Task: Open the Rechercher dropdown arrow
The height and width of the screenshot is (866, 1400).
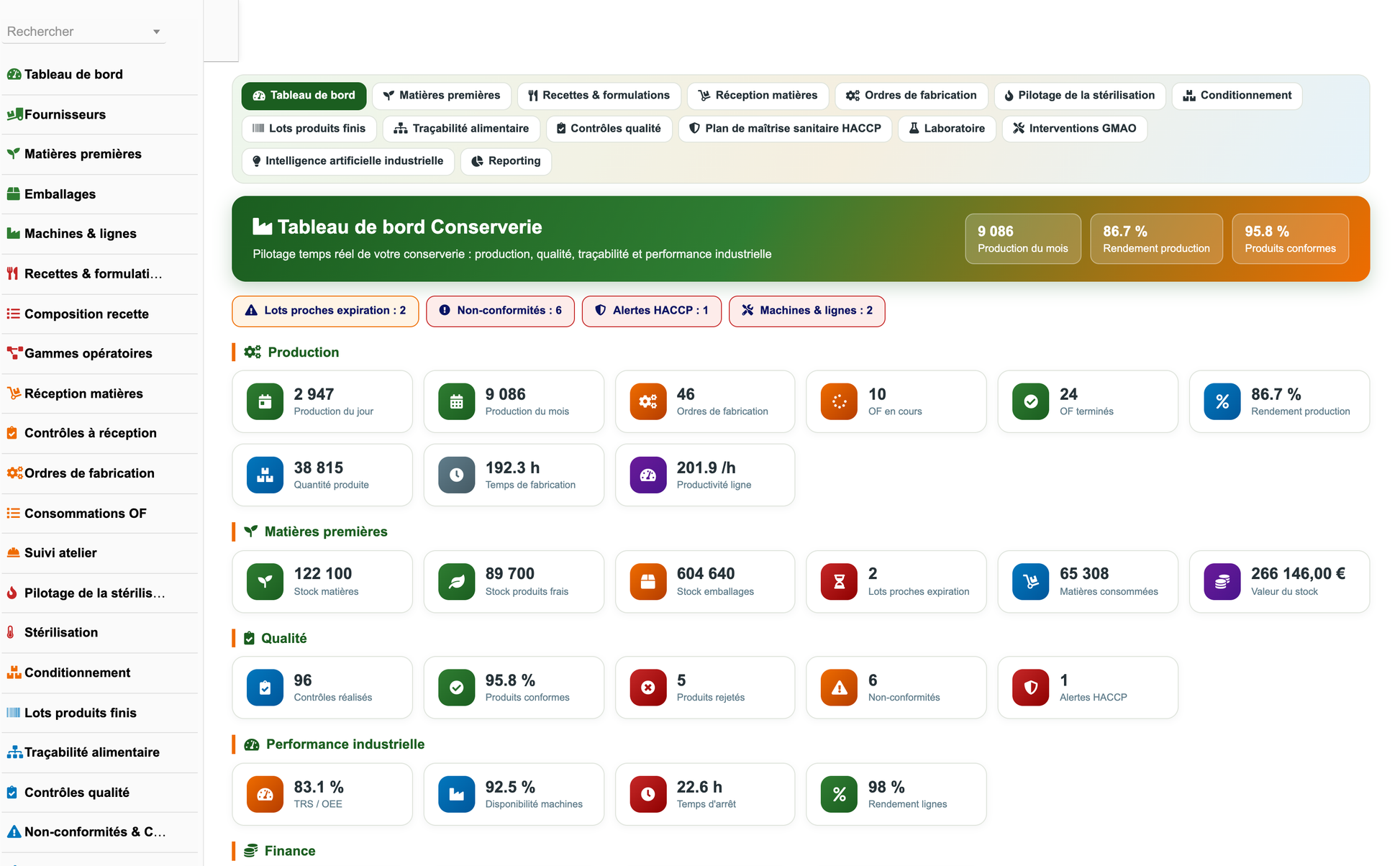Action: (156, 32)
